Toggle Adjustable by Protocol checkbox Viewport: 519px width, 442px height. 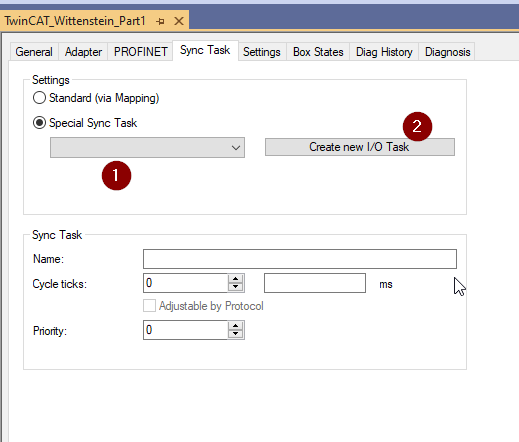149,306
